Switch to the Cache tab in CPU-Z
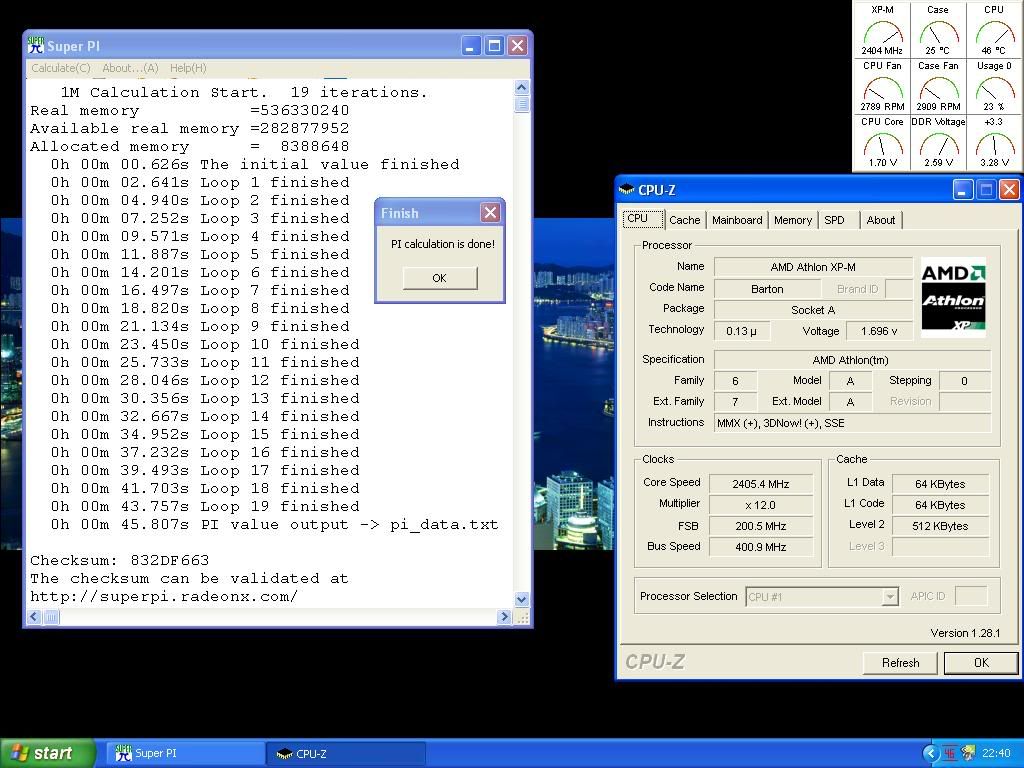The image size is (1024, 768). (684, 220)
